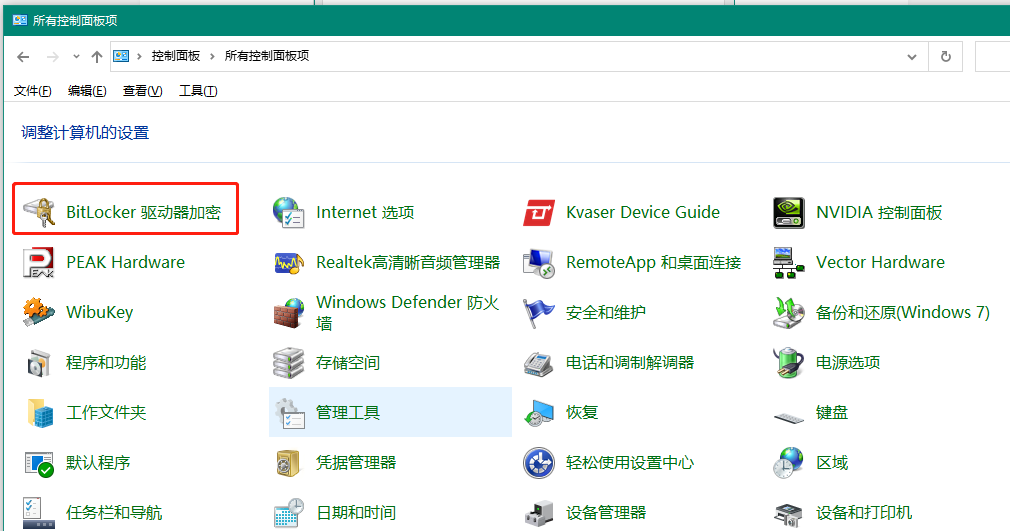Image resolution: width=1010 pixels, height=531 pixels.
Task: Open the 恢复 monitor icon
Action: pyautogui.click(x=538, y=412)
